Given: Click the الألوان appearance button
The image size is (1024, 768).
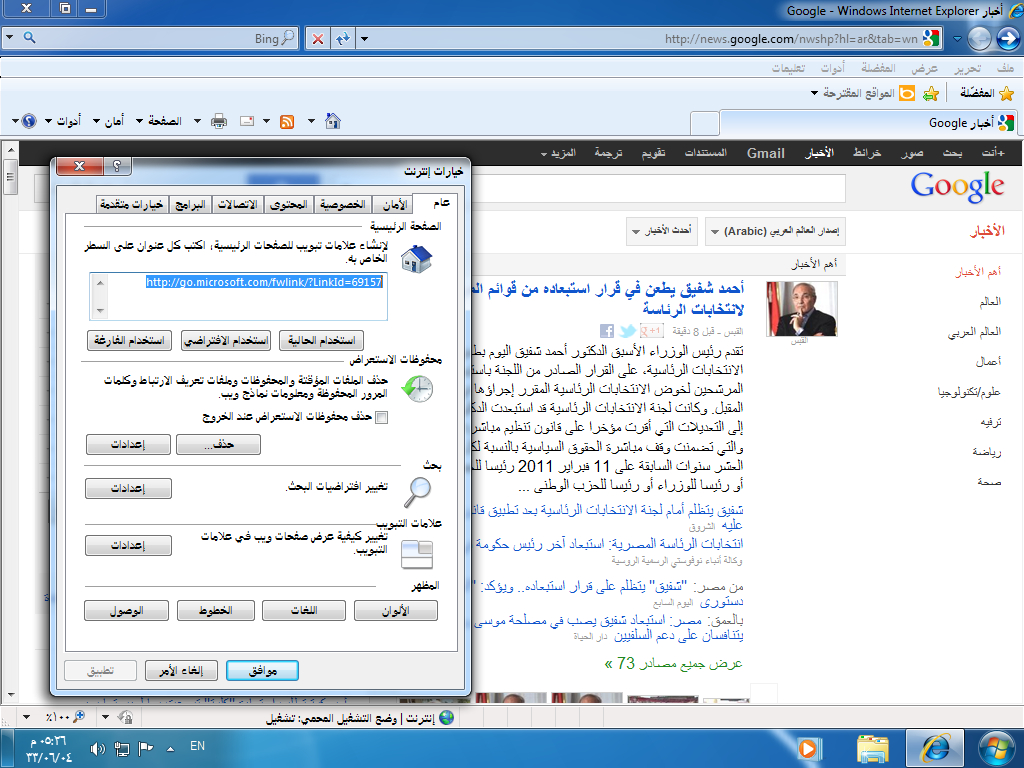Looking at the screenshot, I should 396,611.
